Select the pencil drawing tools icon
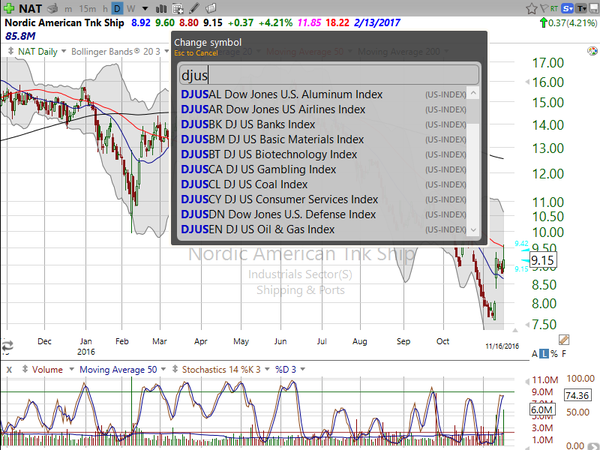The width and height of the screenshot is (600, 450). click(194, 8)
